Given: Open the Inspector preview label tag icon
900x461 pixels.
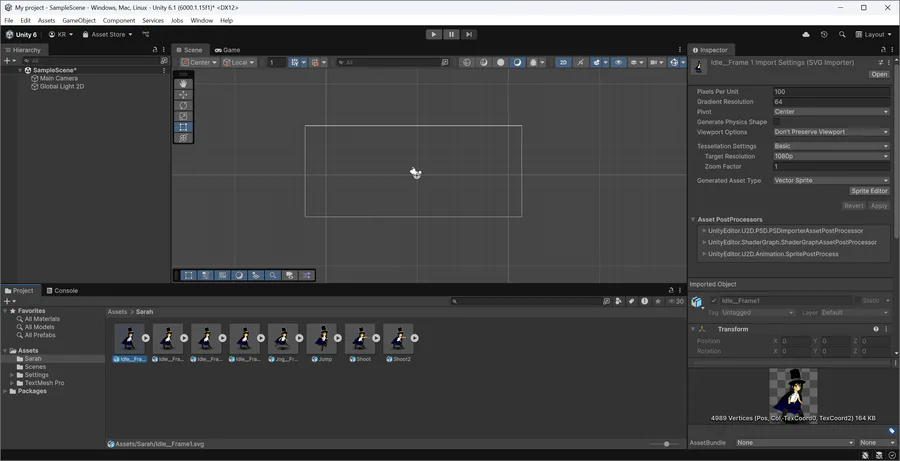Looking at the screenshot, I should tap(891, 431).
